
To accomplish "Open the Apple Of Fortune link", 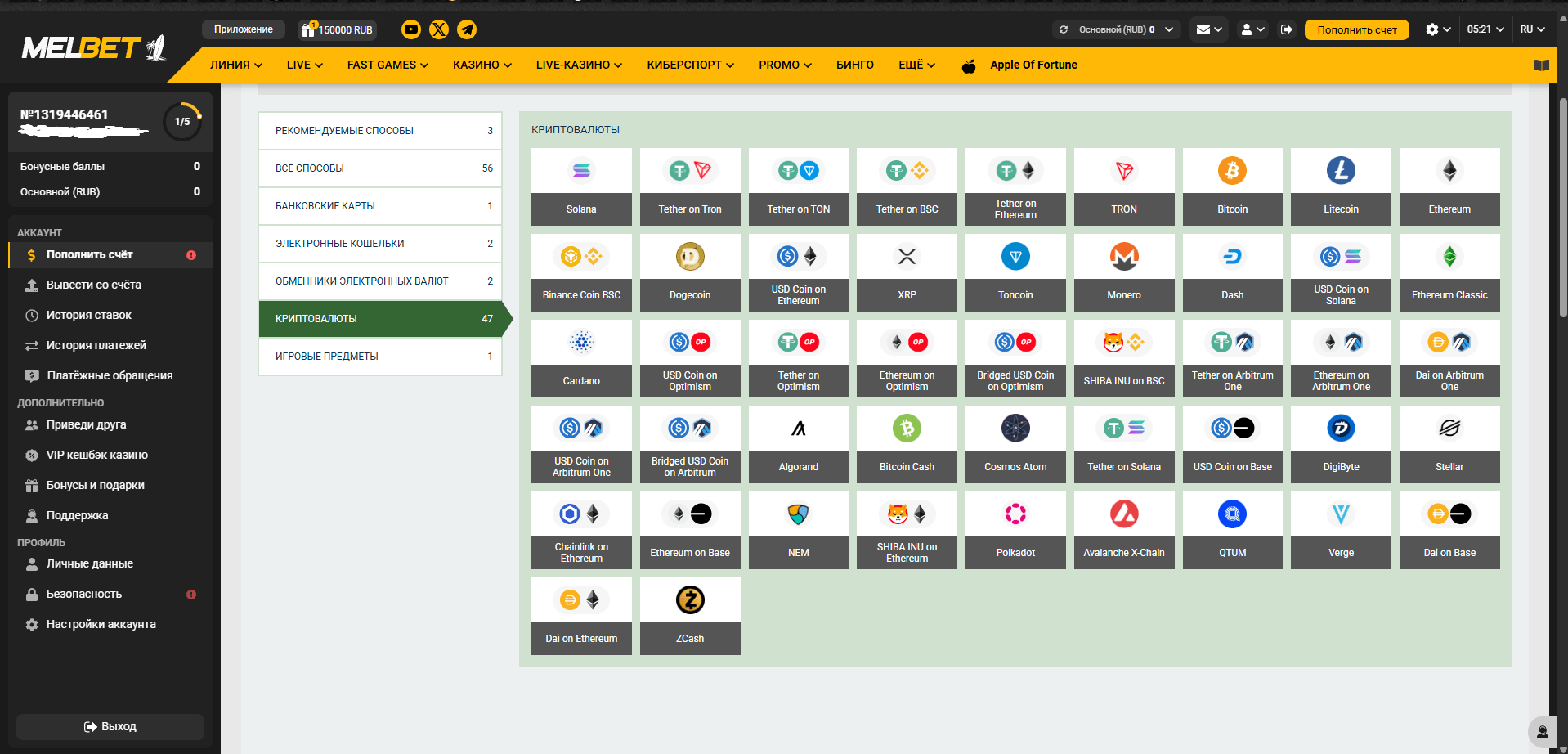I will point(1019,65).
